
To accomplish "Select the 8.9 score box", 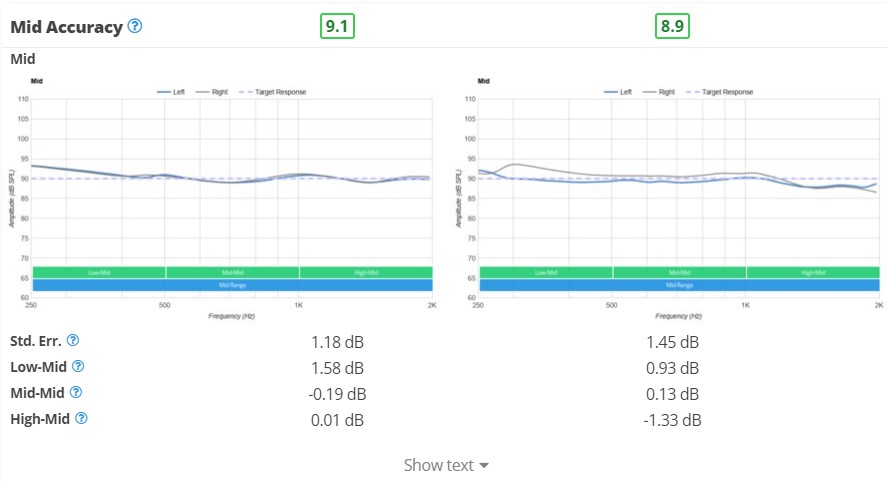I will pos(672,26).
